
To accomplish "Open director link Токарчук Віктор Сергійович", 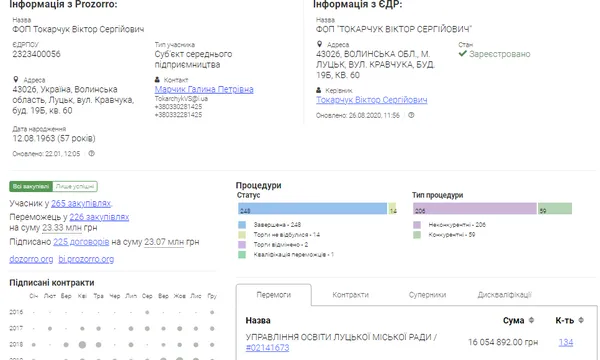I will pyautogui.click(x=372, y=100).
